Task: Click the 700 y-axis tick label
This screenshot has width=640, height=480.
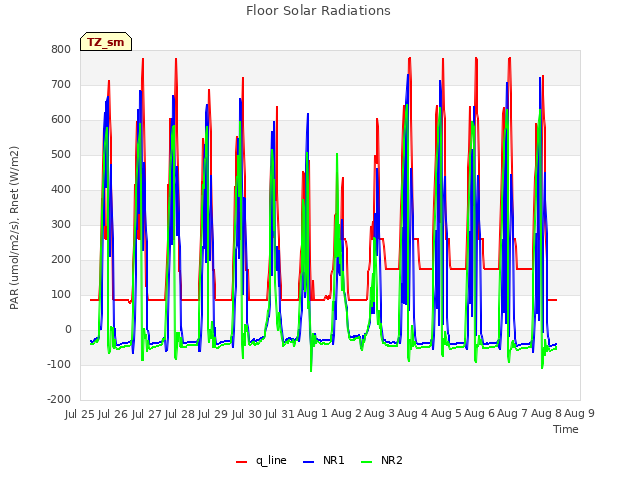Action: (x=61, y=84)
